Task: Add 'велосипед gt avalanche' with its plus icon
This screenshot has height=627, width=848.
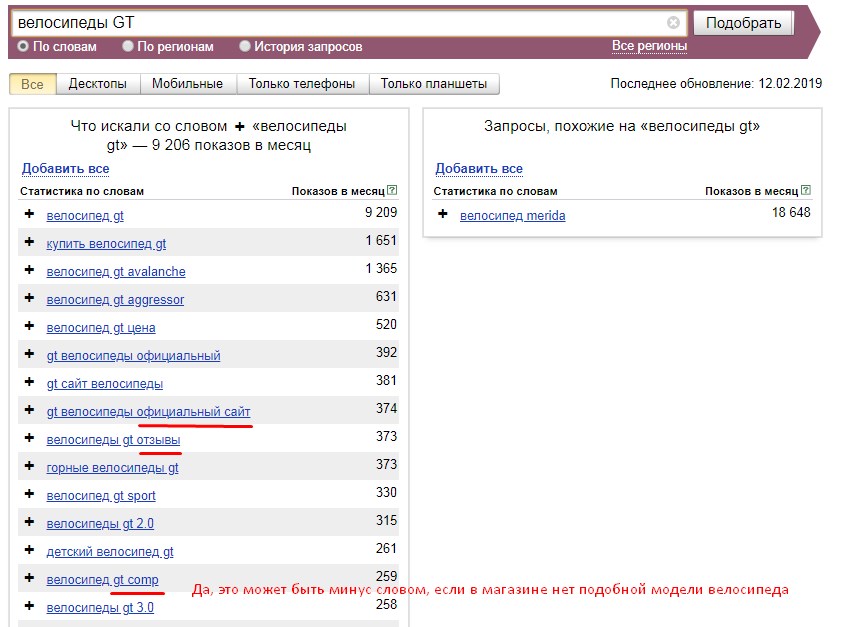Action: point(29,270)
